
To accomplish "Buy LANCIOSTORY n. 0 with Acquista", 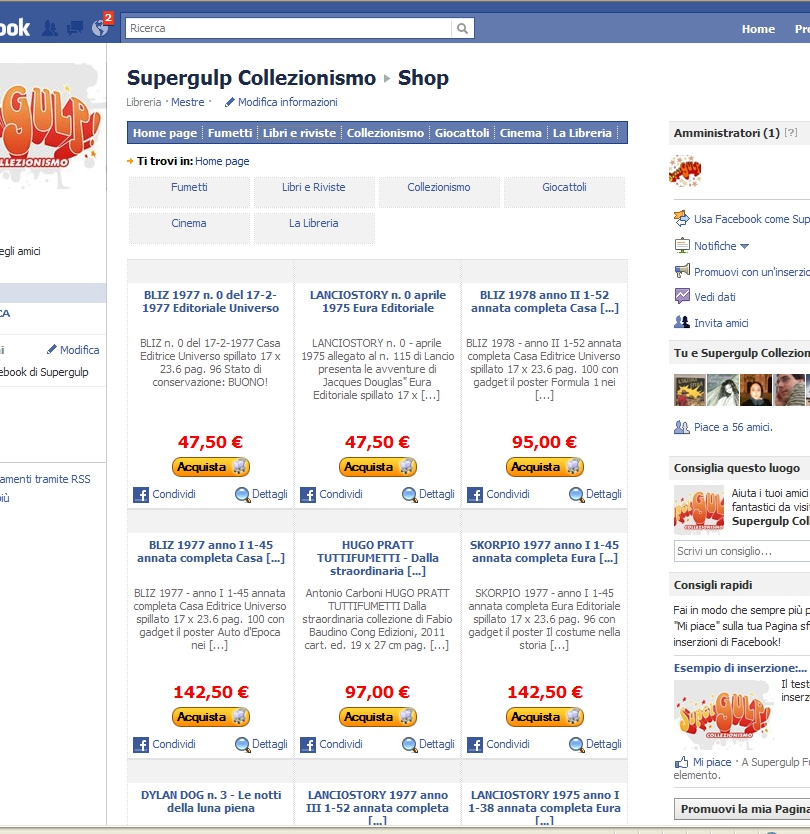I will [378, 466].
